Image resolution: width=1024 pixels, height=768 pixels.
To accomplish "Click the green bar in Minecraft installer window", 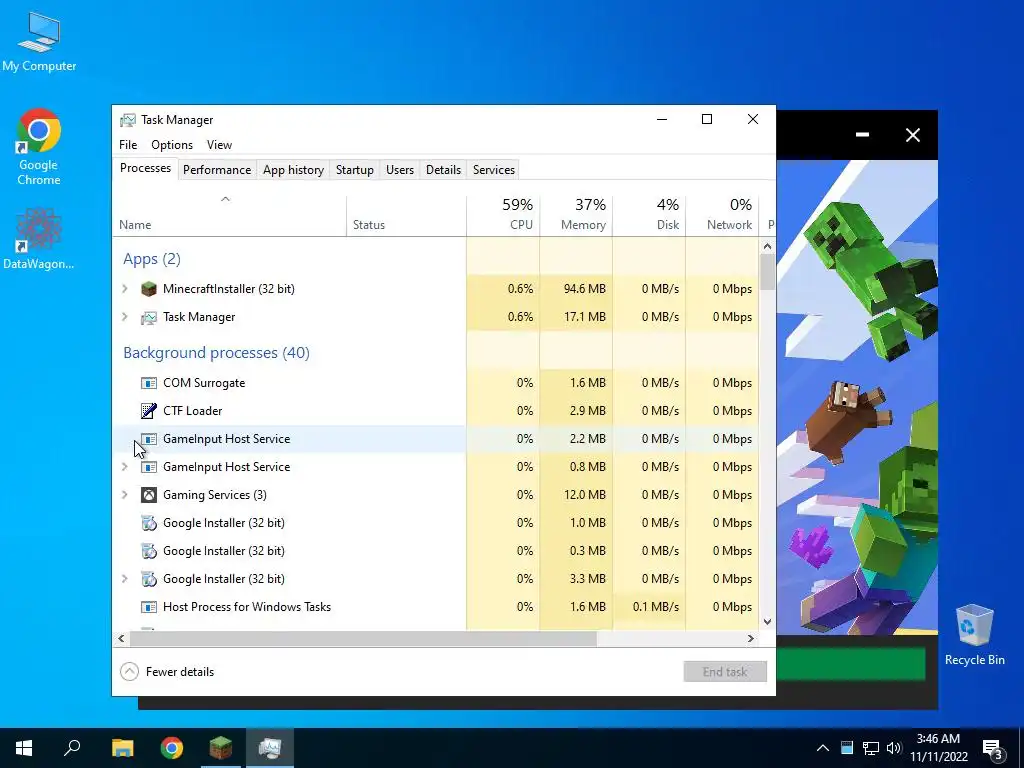I will (x=850, y=664).
